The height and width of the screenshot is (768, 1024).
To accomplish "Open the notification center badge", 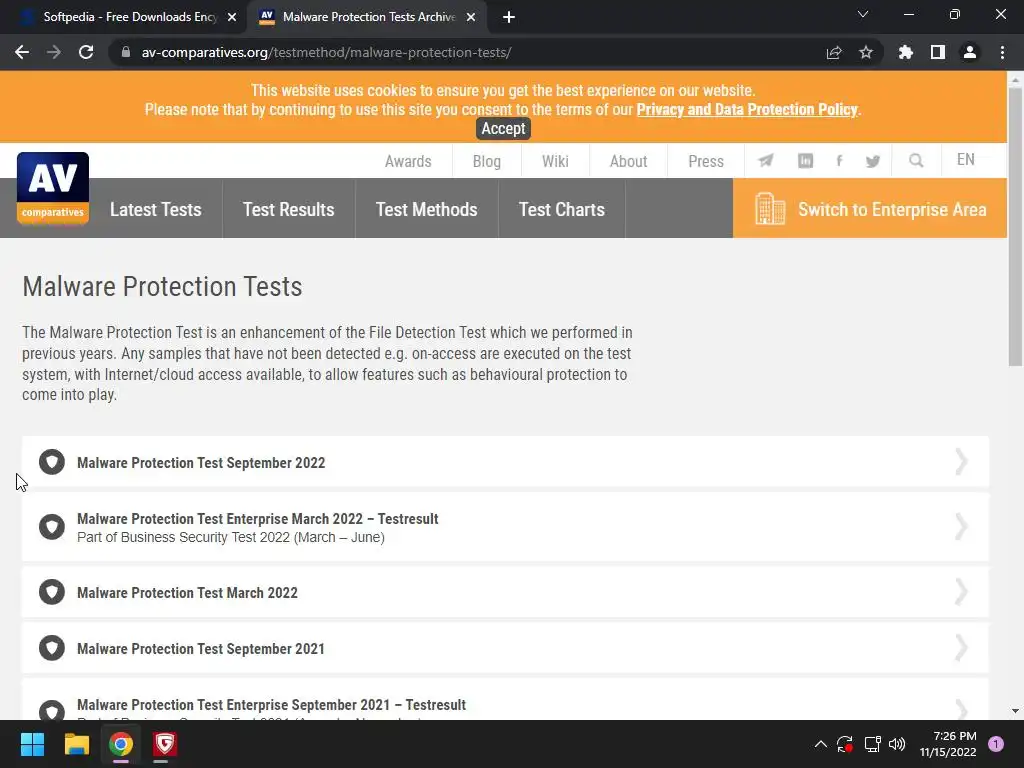I will coord(995,744).
